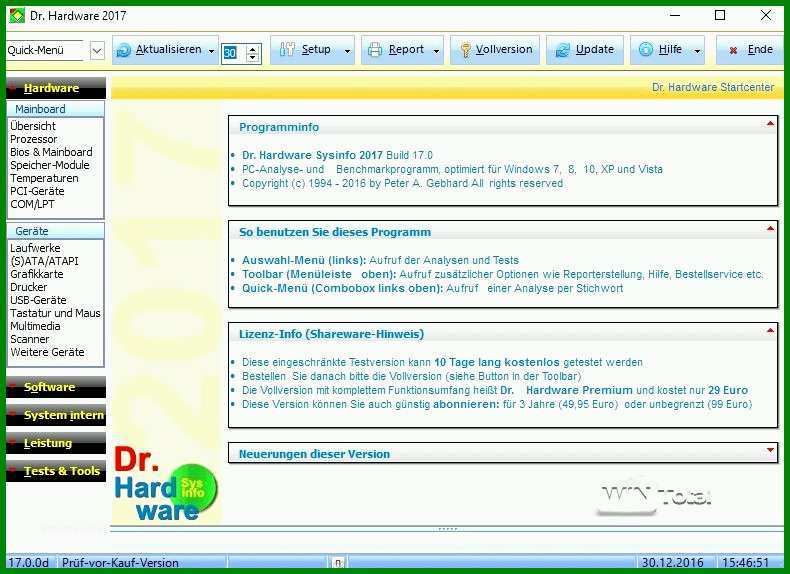Open the COM/LPT entry

tap(32, 205)
